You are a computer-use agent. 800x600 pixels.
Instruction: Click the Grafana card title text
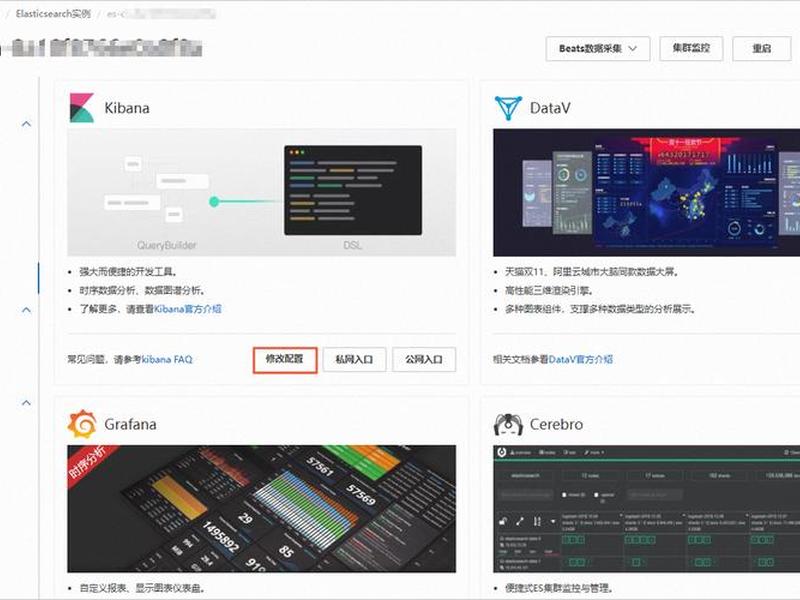coord(130,424)
